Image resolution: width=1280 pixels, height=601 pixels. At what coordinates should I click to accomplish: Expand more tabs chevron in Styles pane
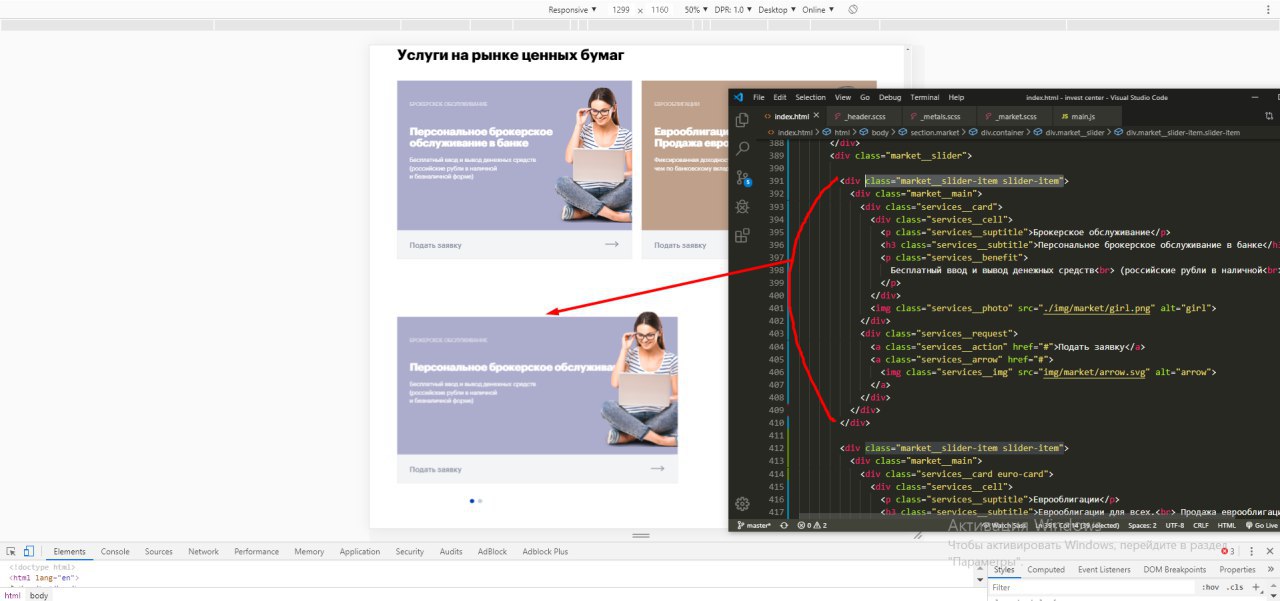(1269, 569)
